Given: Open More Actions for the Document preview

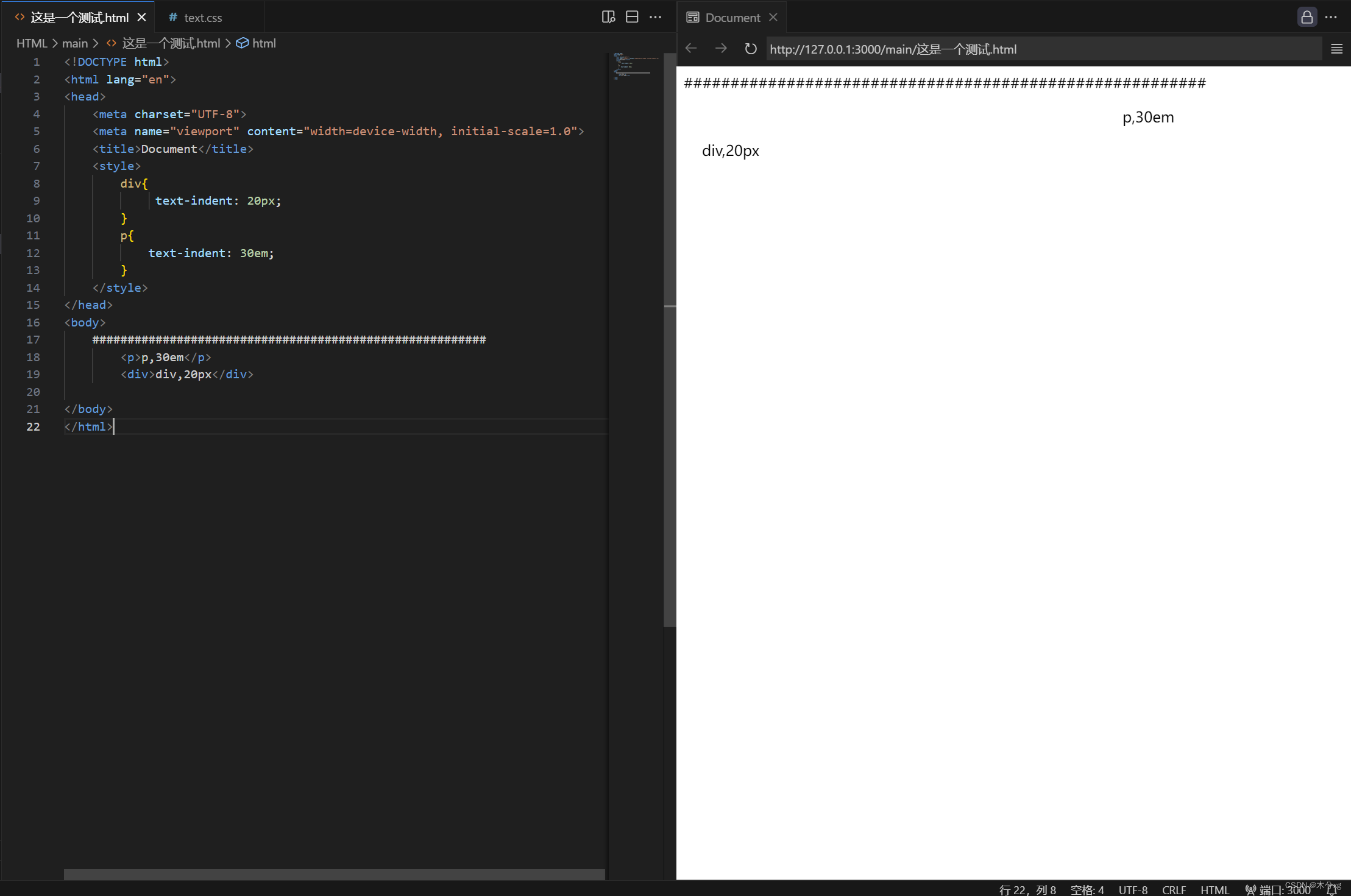Looking at the screenshot, I should [x=1331, y=17].
